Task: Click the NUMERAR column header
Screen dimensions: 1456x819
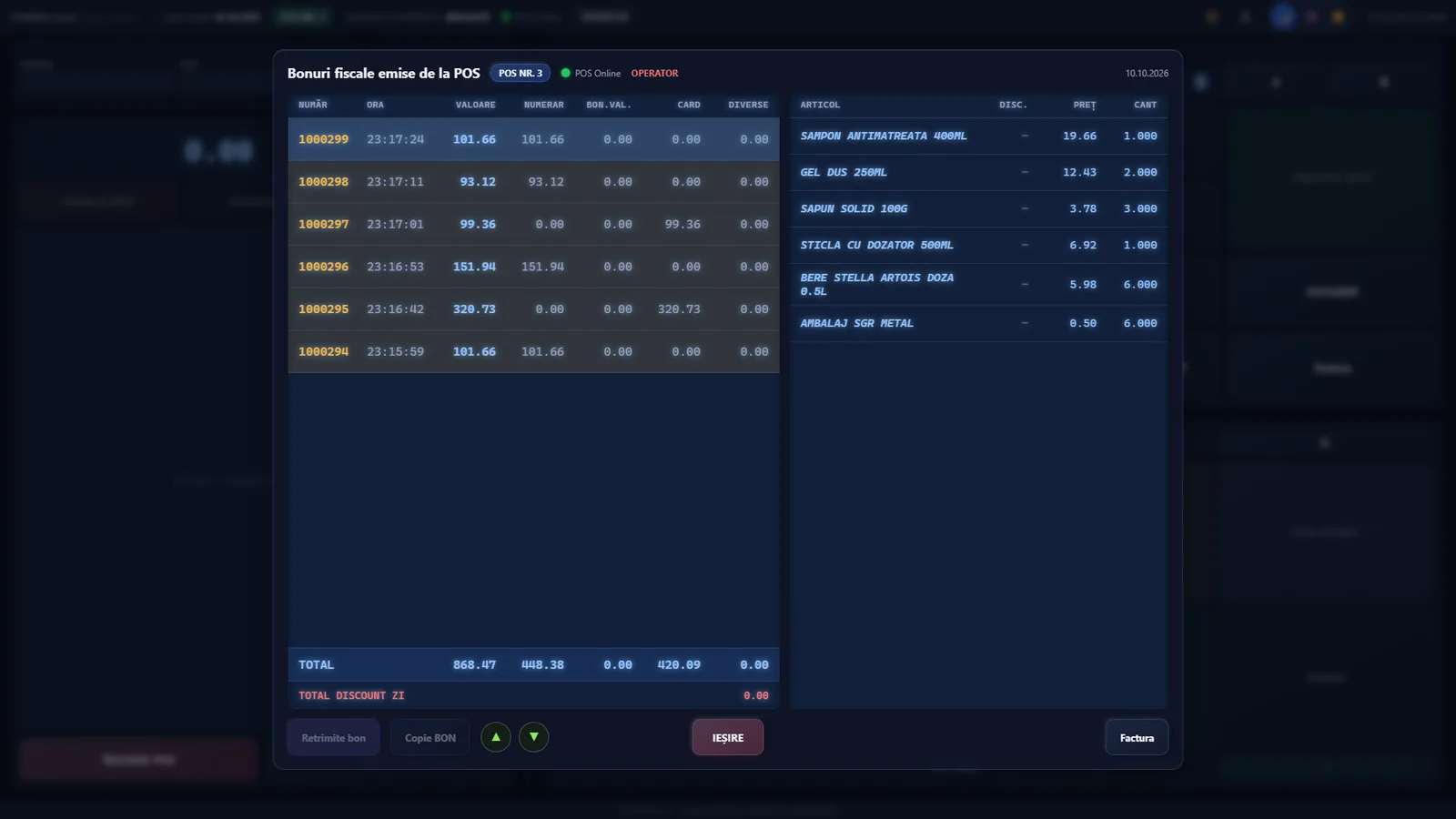Action: [x=544, y=105]
